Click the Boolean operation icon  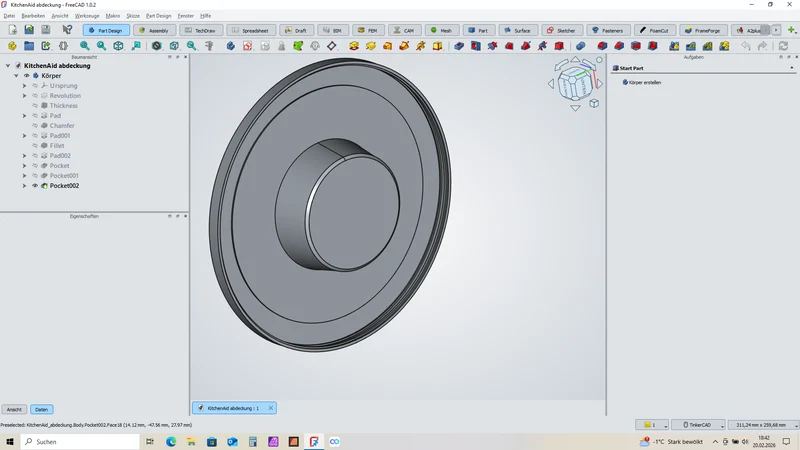[581, 46]
